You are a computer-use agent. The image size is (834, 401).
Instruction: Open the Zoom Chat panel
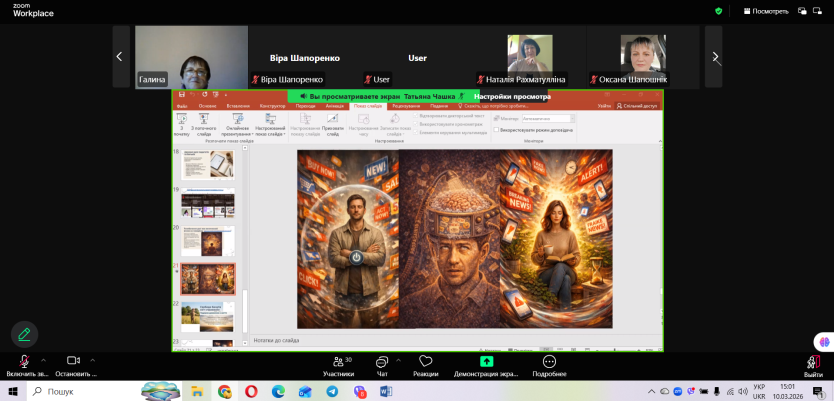click(381, 361)
